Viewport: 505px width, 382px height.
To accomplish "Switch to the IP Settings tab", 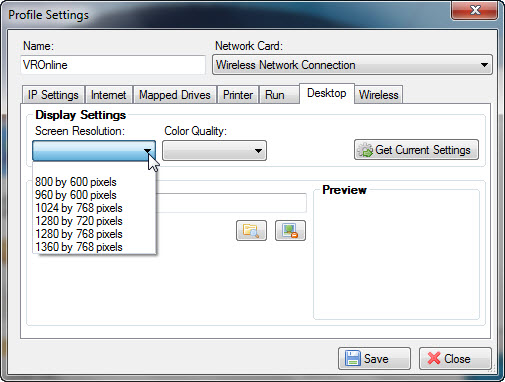I will click(53, 95).
